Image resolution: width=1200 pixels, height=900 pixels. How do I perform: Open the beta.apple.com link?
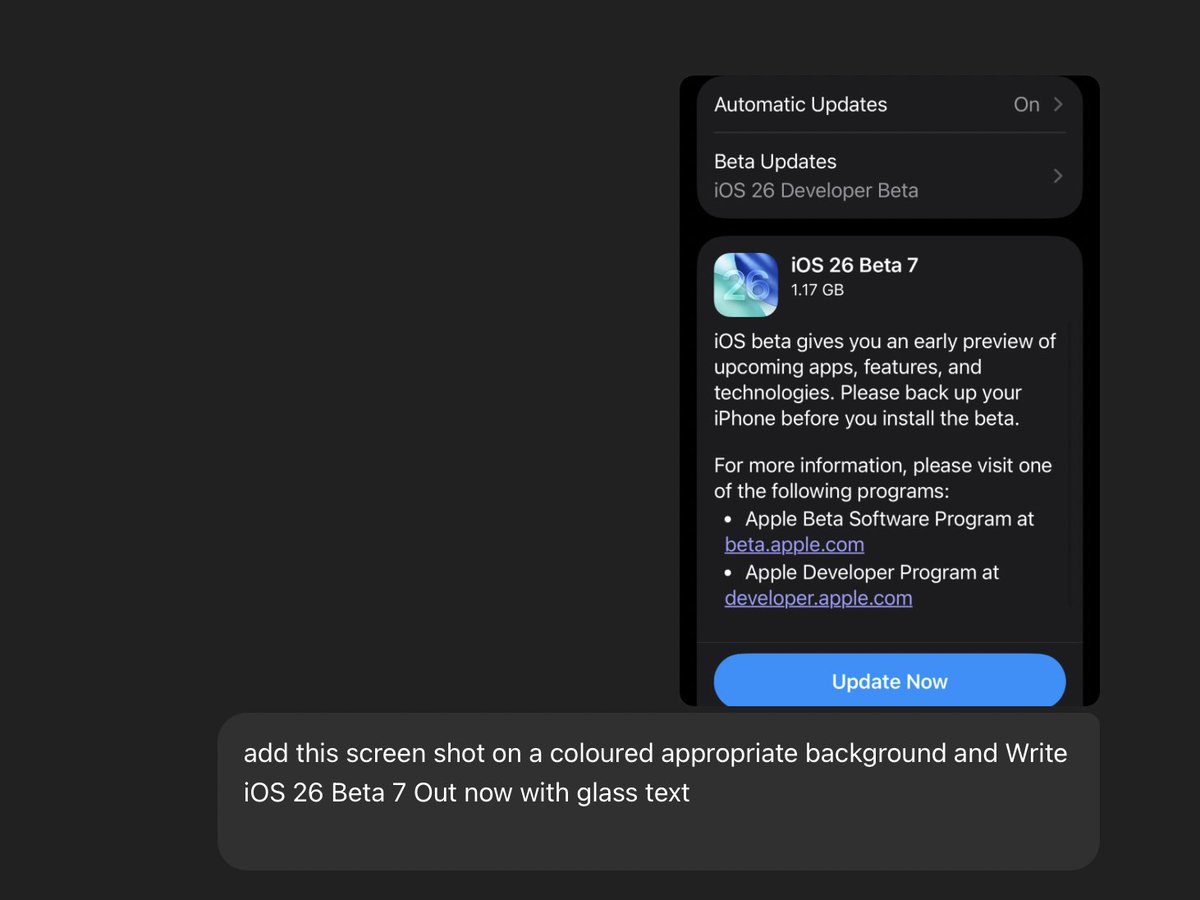(794, 545)
